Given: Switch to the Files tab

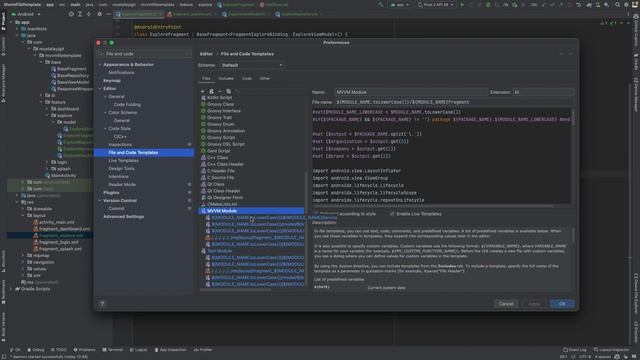Looking at the screenshot, I should [x=206, y=78].
